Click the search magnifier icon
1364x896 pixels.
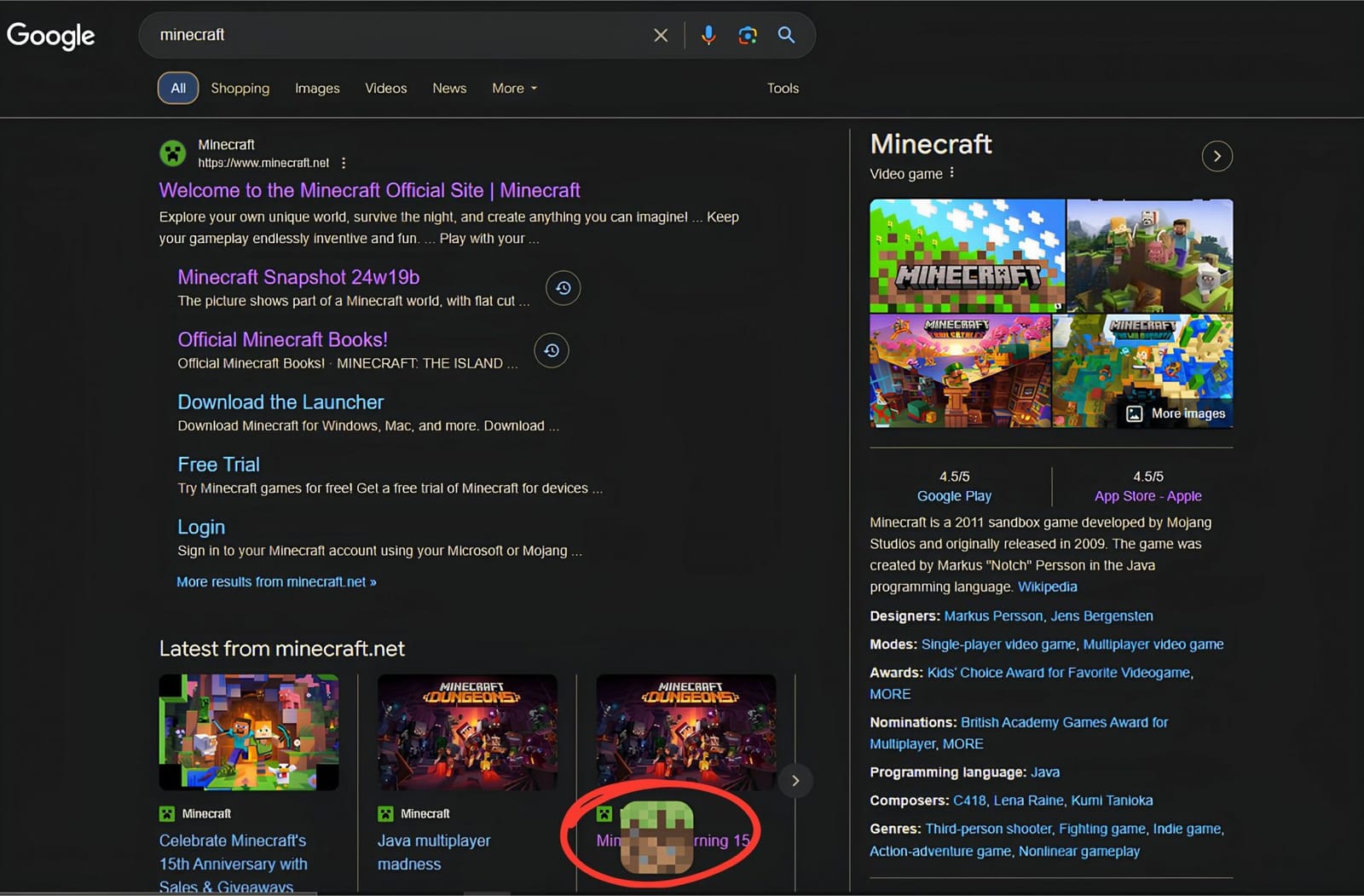(x=785, y=35)
